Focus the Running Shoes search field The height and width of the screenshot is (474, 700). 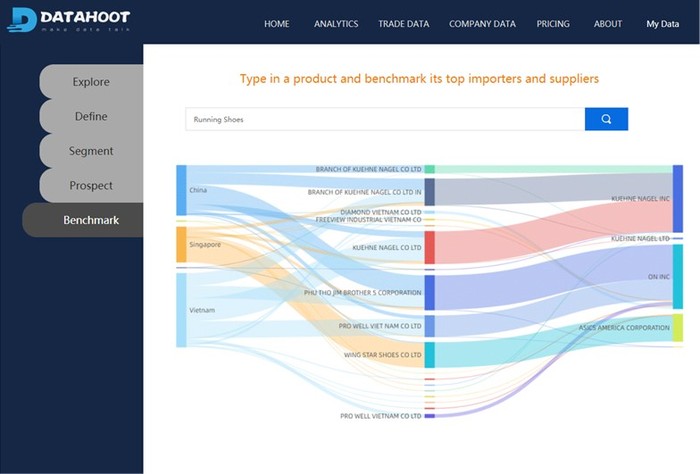tap(385, 119)
